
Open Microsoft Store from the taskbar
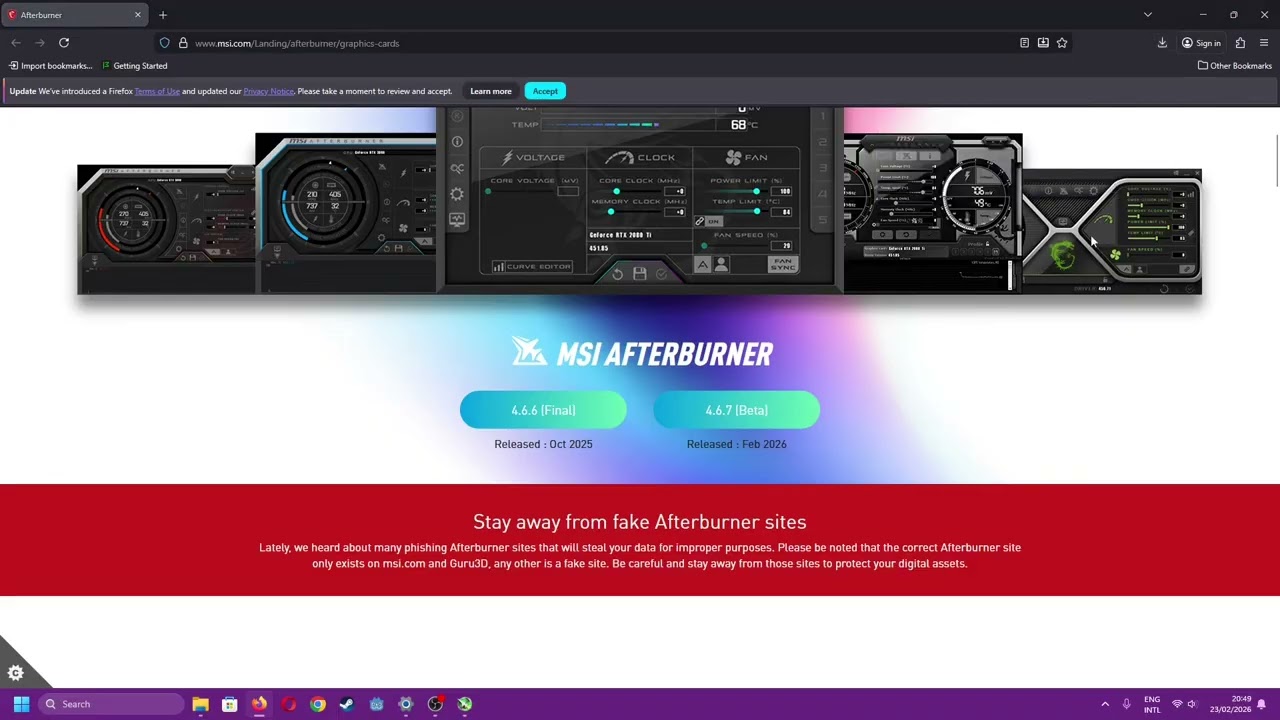point(229,704)
